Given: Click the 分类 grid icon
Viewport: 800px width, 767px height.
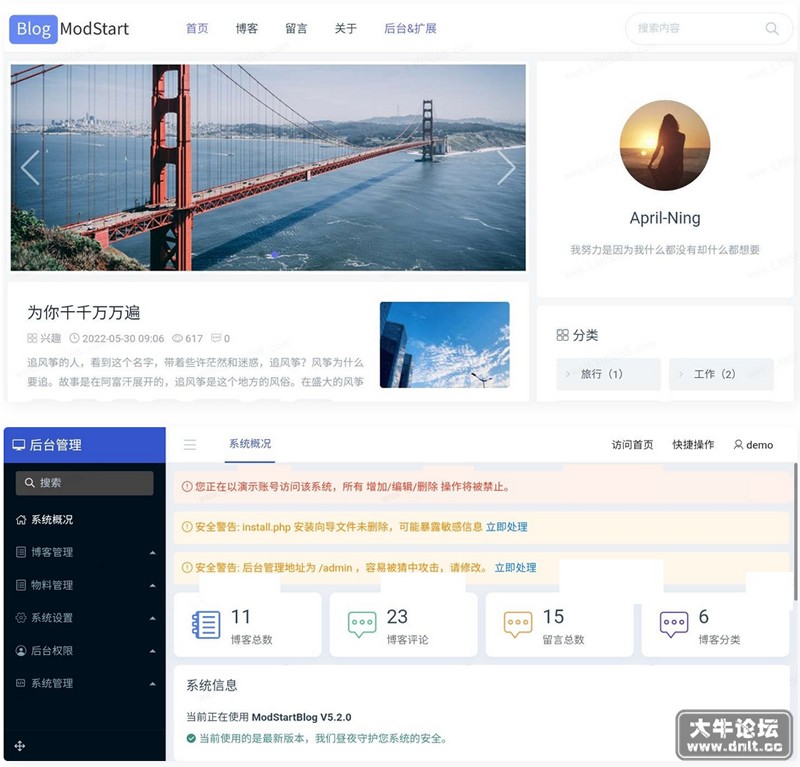Looking at the screenshot, I should [x=562, y=335].
